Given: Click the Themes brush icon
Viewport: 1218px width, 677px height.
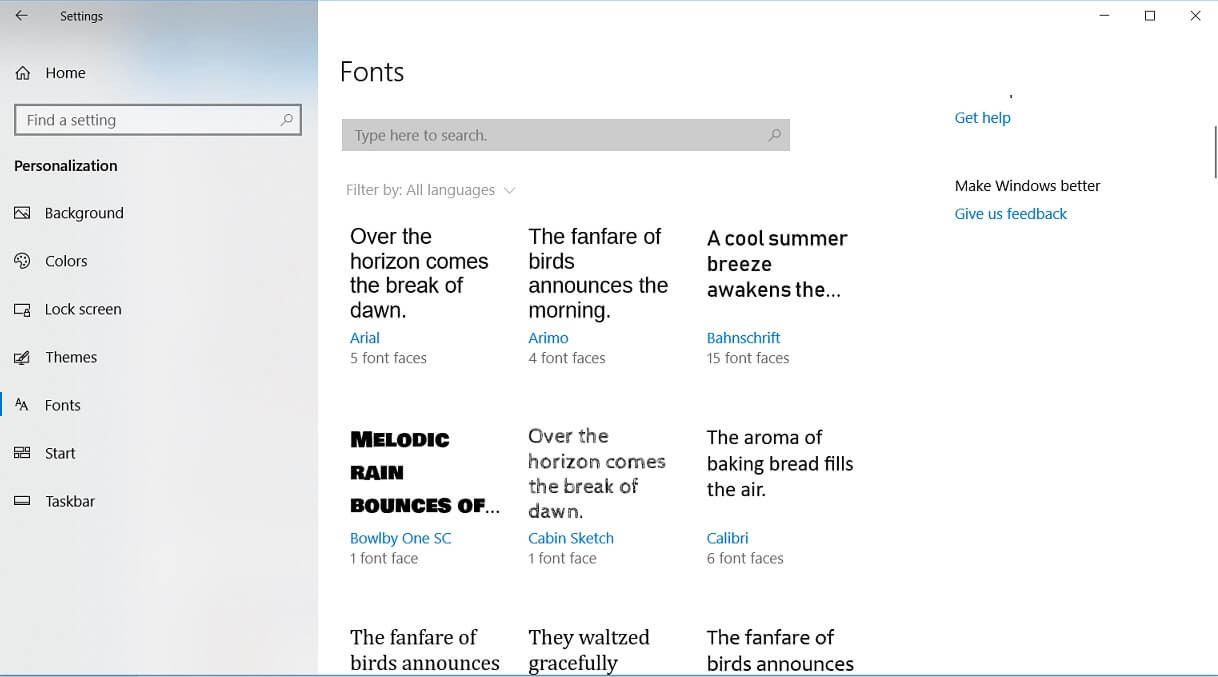Looking at the screenshot, I should coord(23,357).
